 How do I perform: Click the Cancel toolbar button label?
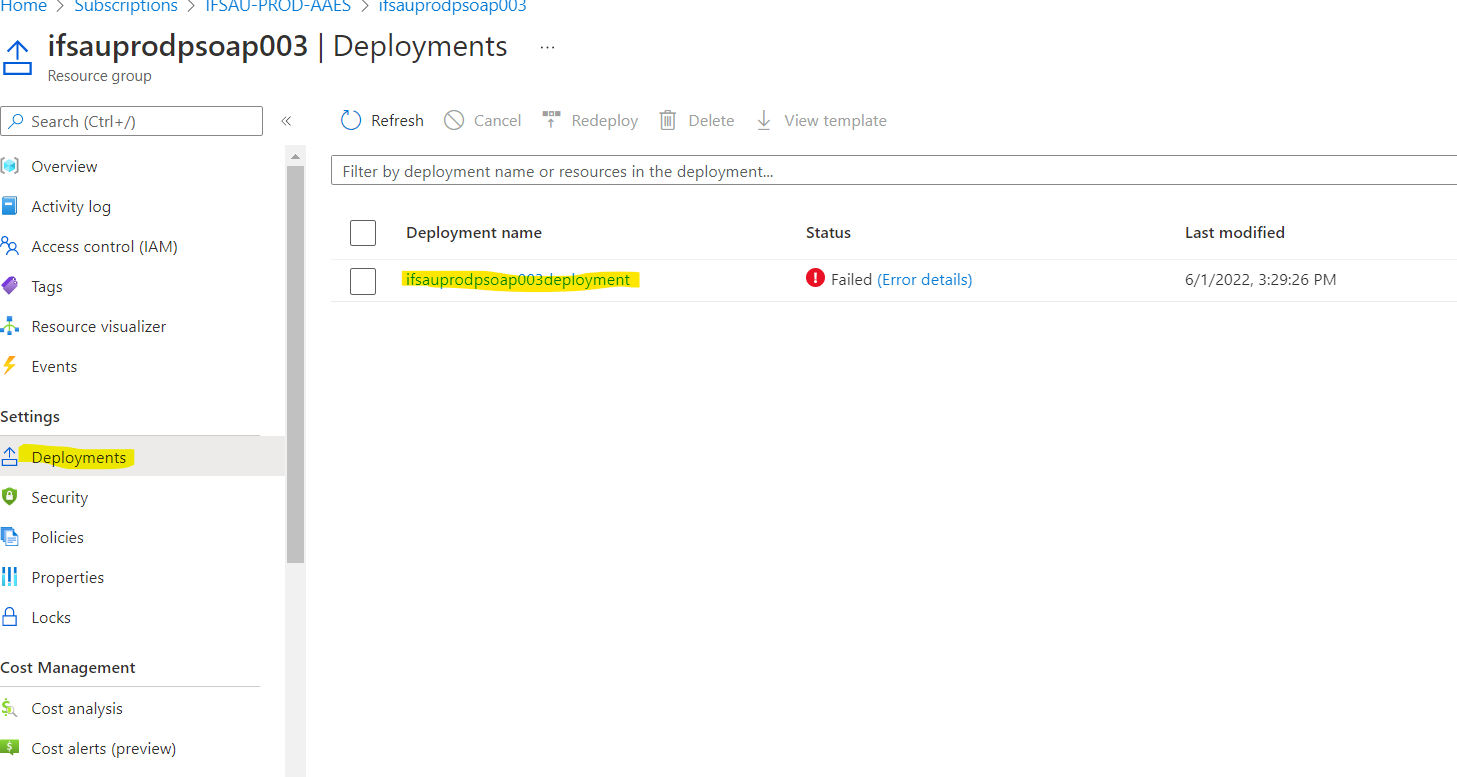coord(497,120)
